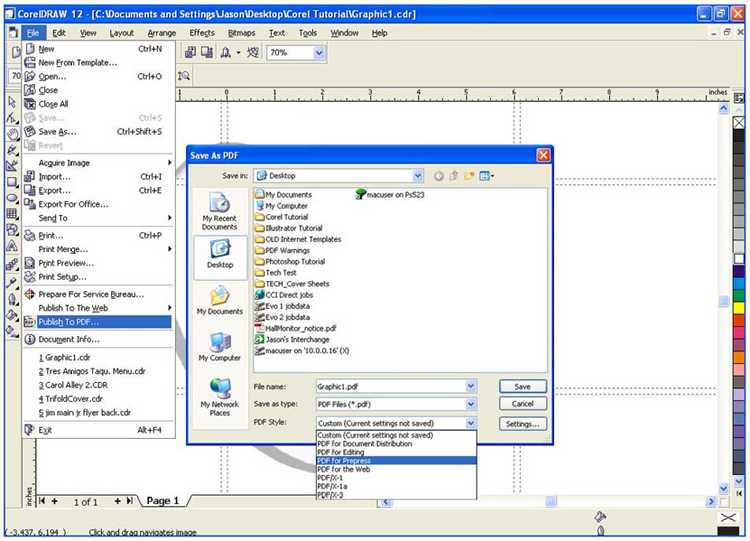Open My Documents in places bar
Screen dimensions: 750x541
tap(220, 301)
